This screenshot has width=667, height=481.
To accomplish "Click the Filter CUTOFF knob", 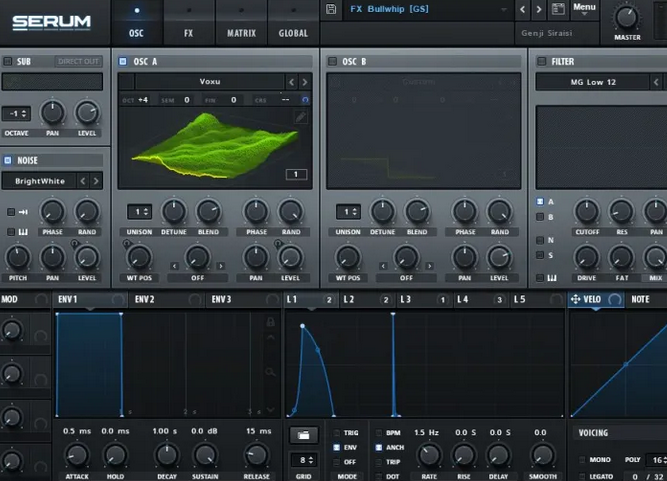I will click(x=587, y=211).
